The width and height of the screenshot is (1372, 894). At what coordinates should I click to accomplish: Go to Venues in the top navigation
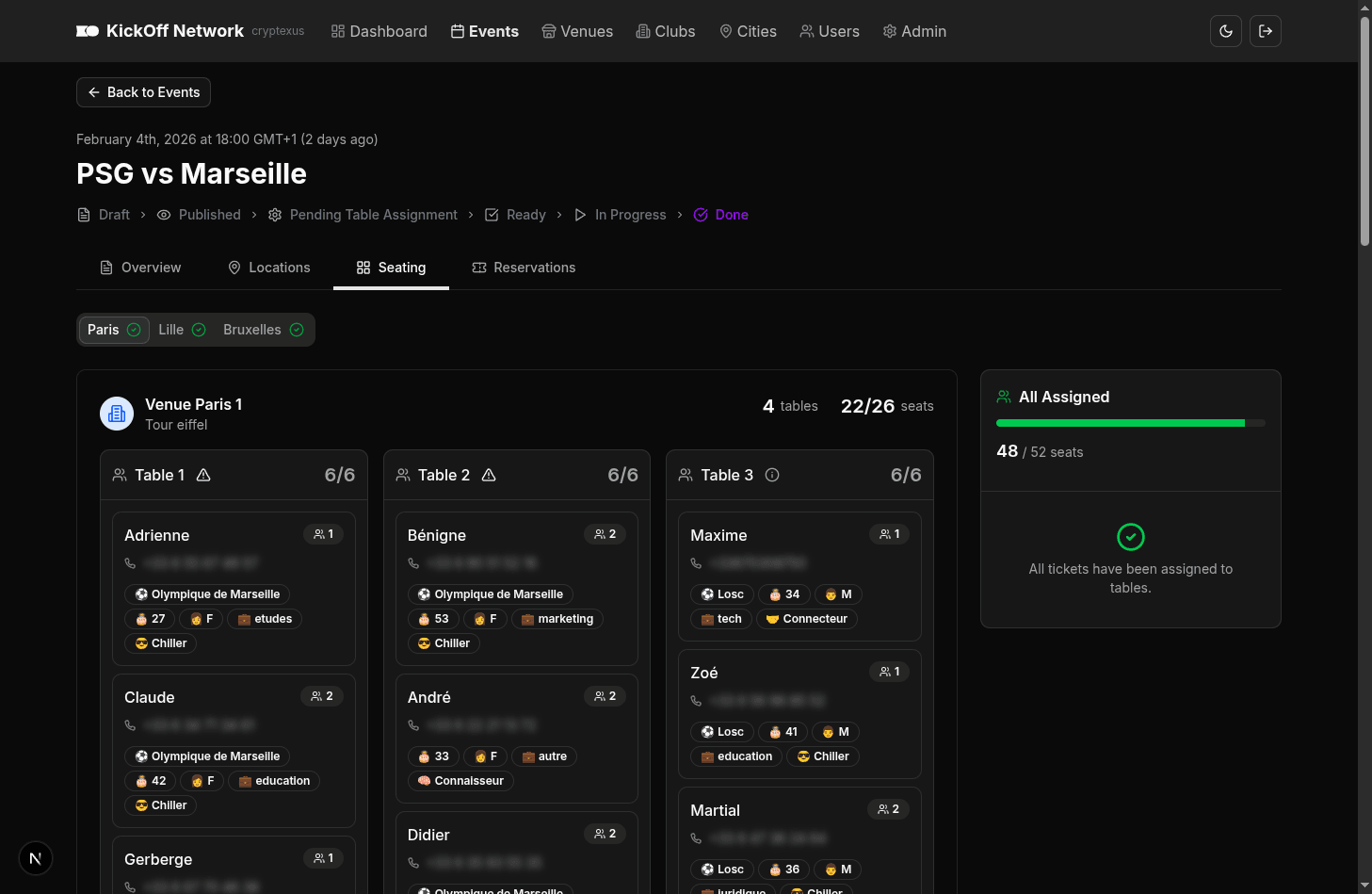pos(577,31)
